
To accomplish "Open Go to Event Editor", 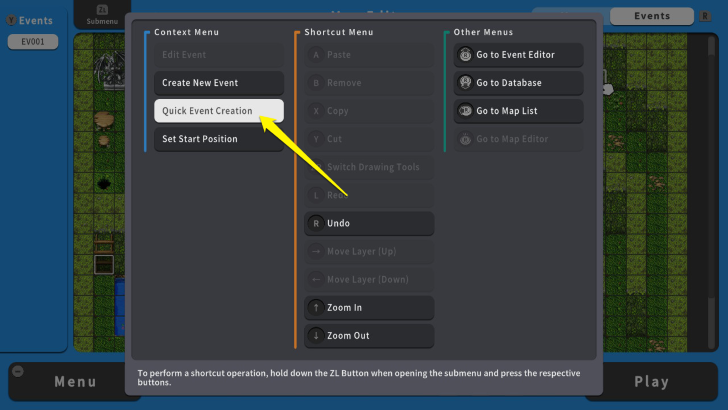I will [518, 54].
